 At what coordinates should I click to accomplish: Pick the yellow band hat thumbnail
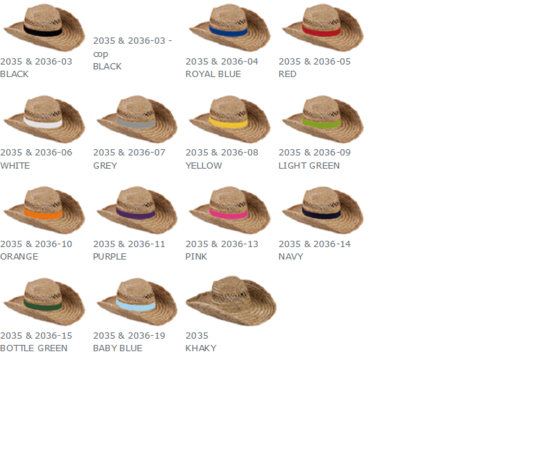230,119
